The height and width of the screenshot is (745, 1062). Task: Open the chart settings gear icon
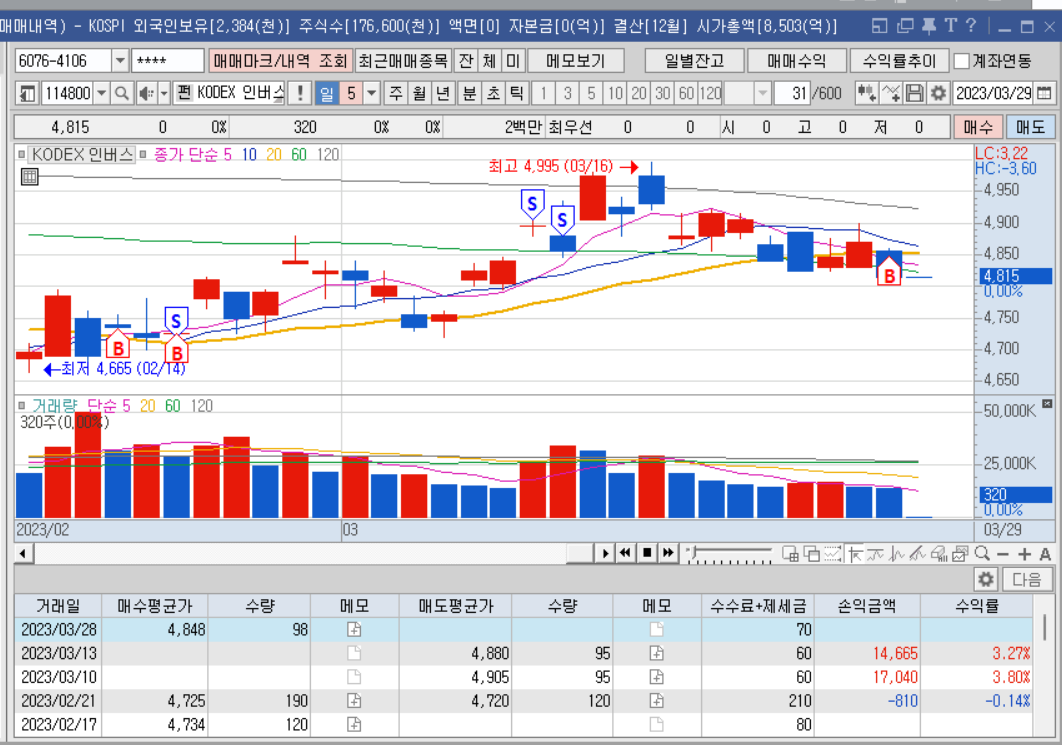[x=938, y=92]
